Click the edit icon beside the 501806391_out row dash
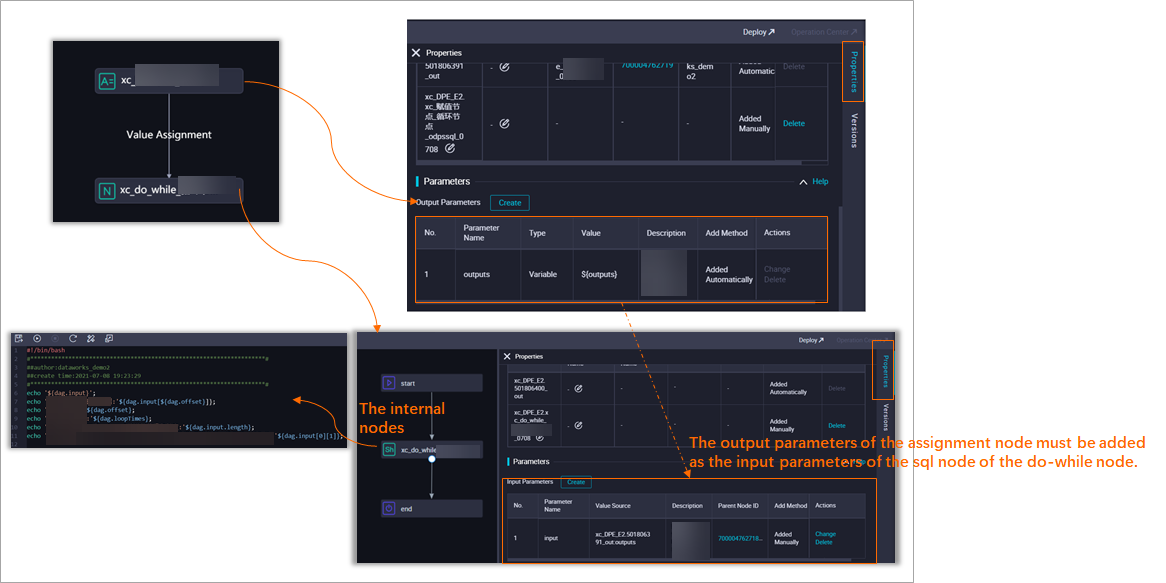Screen dimensions: 1166x583 pos(504,67)
